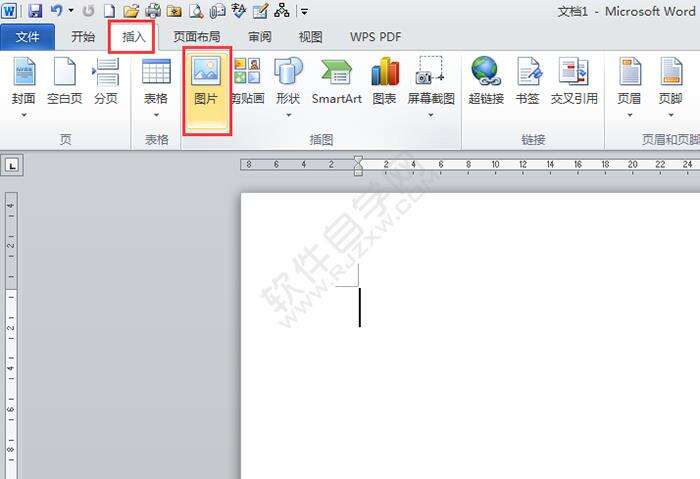Insert a 分页 page break
Image resolution: width=700 pixels, height=479 pixels.
(x=106, y=82)
